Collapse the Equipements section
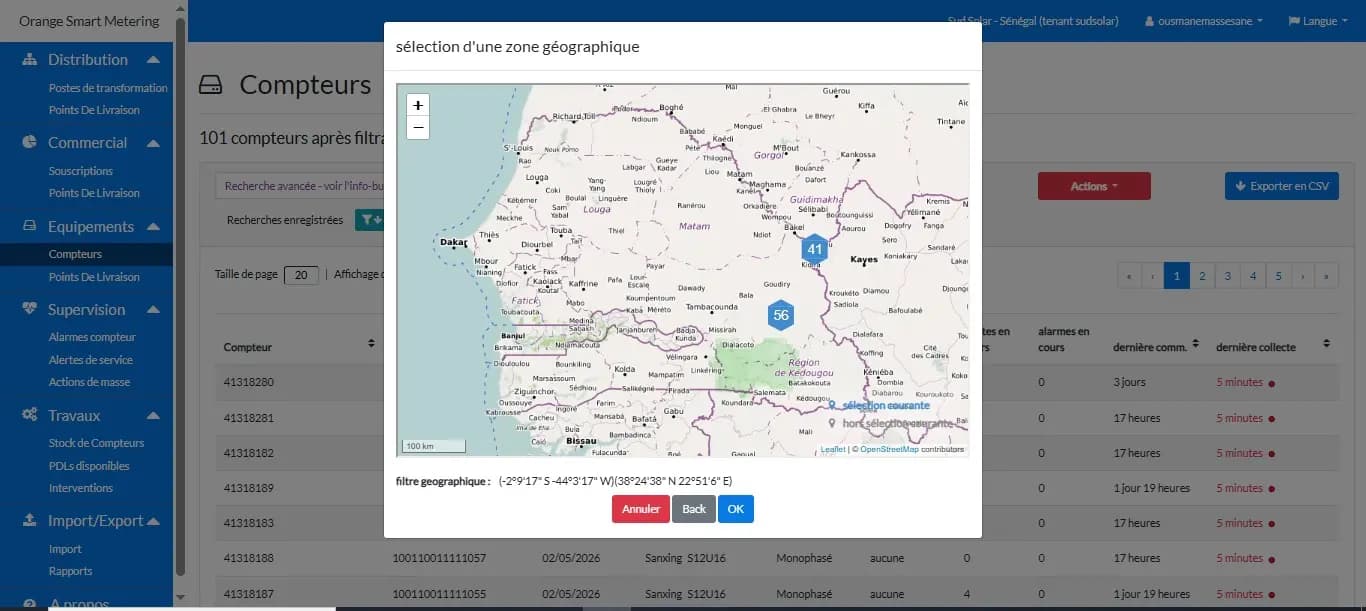This screenshot has height=611, width=1366. pyautogui.click(x=153, y=227)
